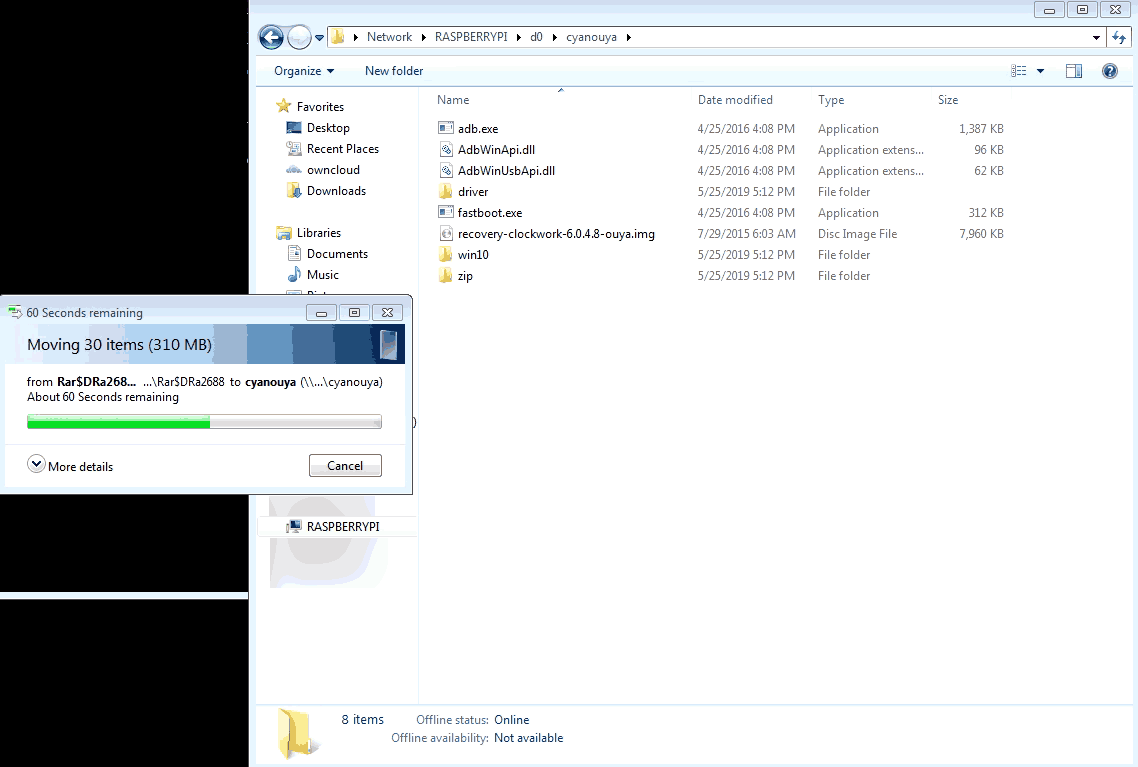Viewport: 1138px width, 767px height.
Task: Sort by Date modified column header
Action: (735, 100)
